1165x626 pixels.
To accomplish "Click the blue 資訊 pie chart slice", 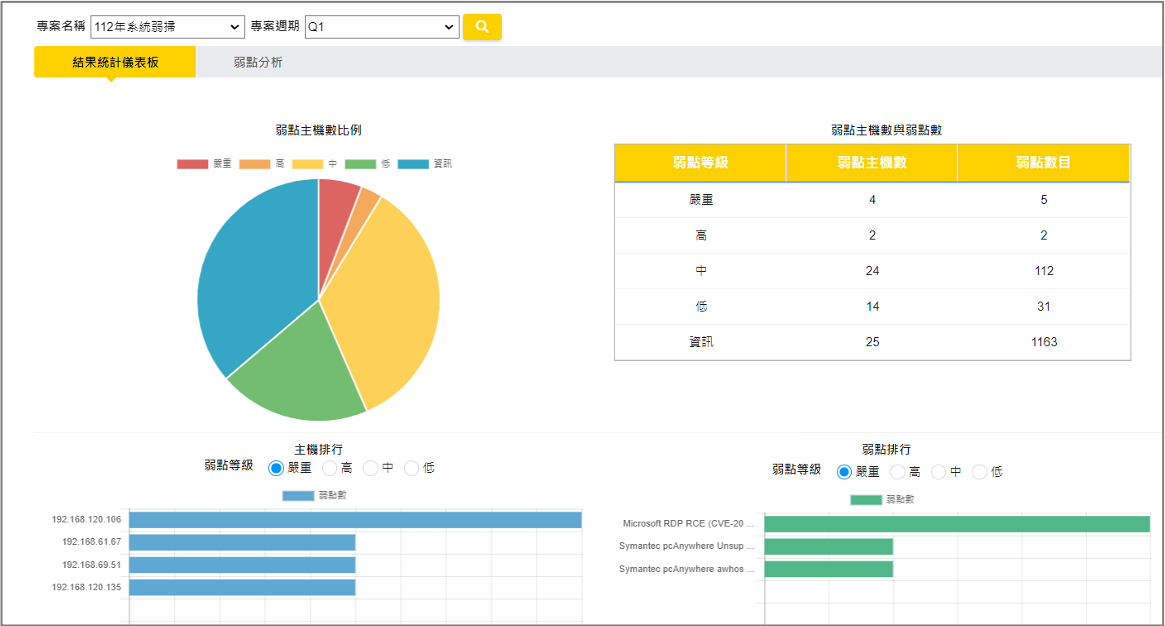I will coord(250,290).
